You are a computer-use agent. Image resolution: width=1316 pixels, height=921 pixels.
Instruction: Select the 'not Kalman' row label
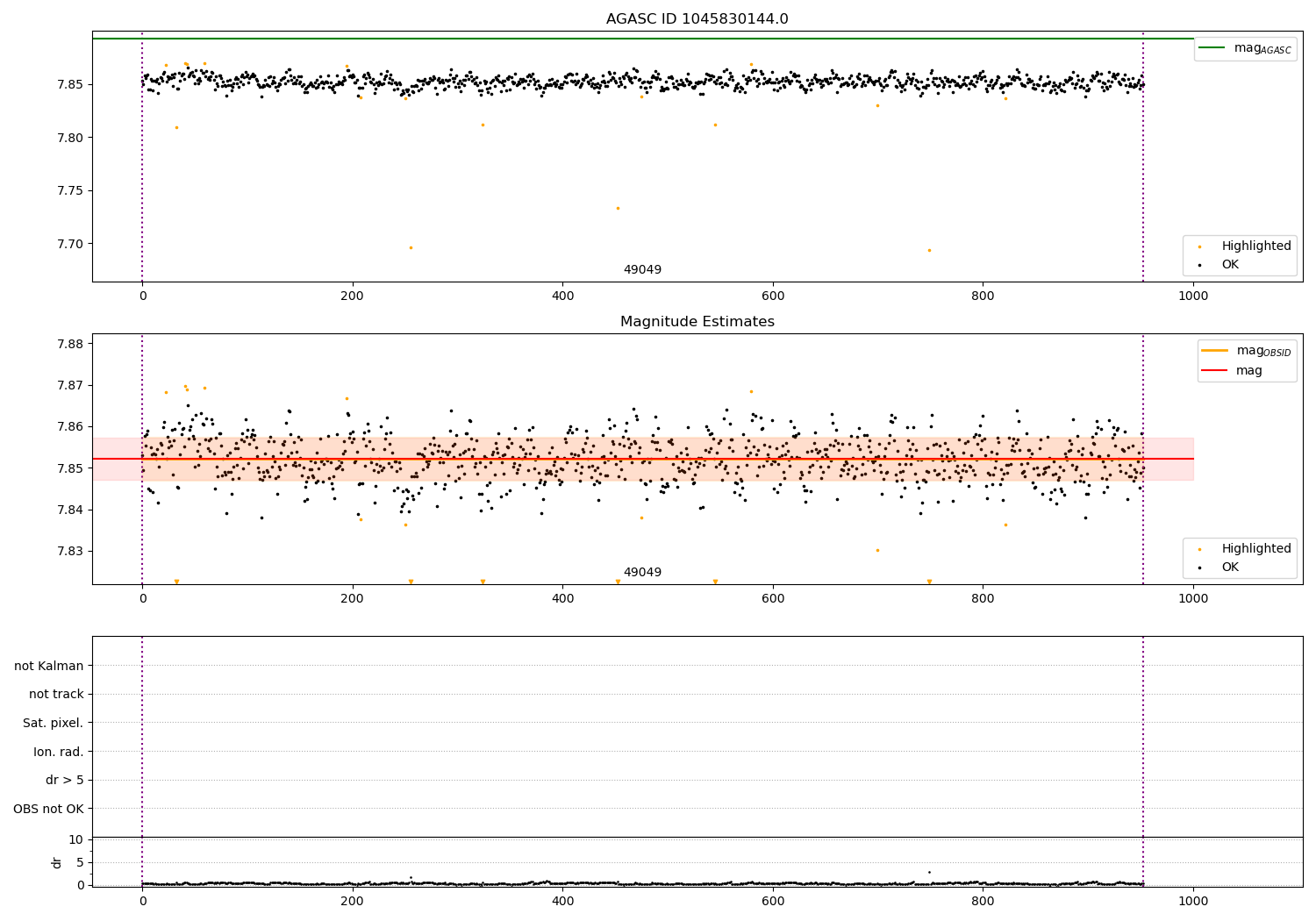pyautogui.click(x=49, y=666)
